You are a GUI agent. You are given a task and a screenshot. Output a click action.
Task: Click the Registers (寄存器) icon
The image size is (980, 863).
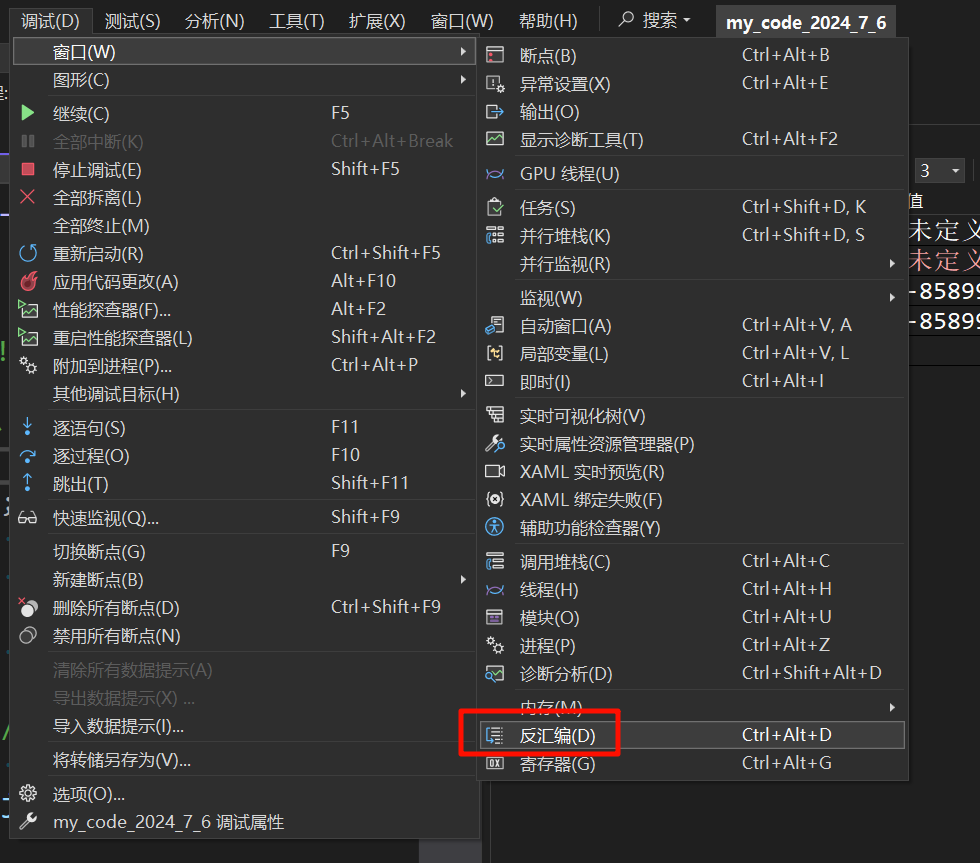pyautogui.click(x=494, y=764)
